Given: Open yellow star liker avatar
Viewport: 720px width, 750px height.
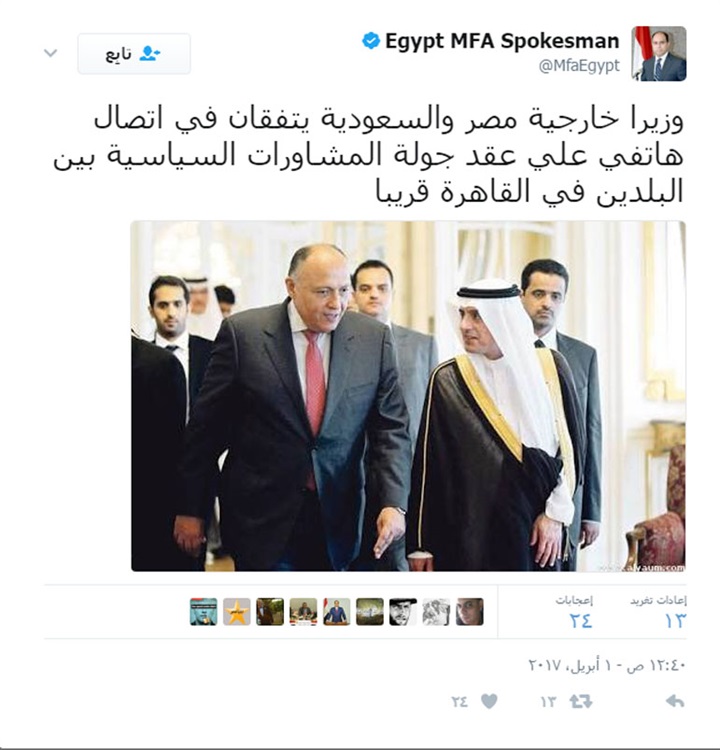Looking at the screenshot, I should coord(237,611).
